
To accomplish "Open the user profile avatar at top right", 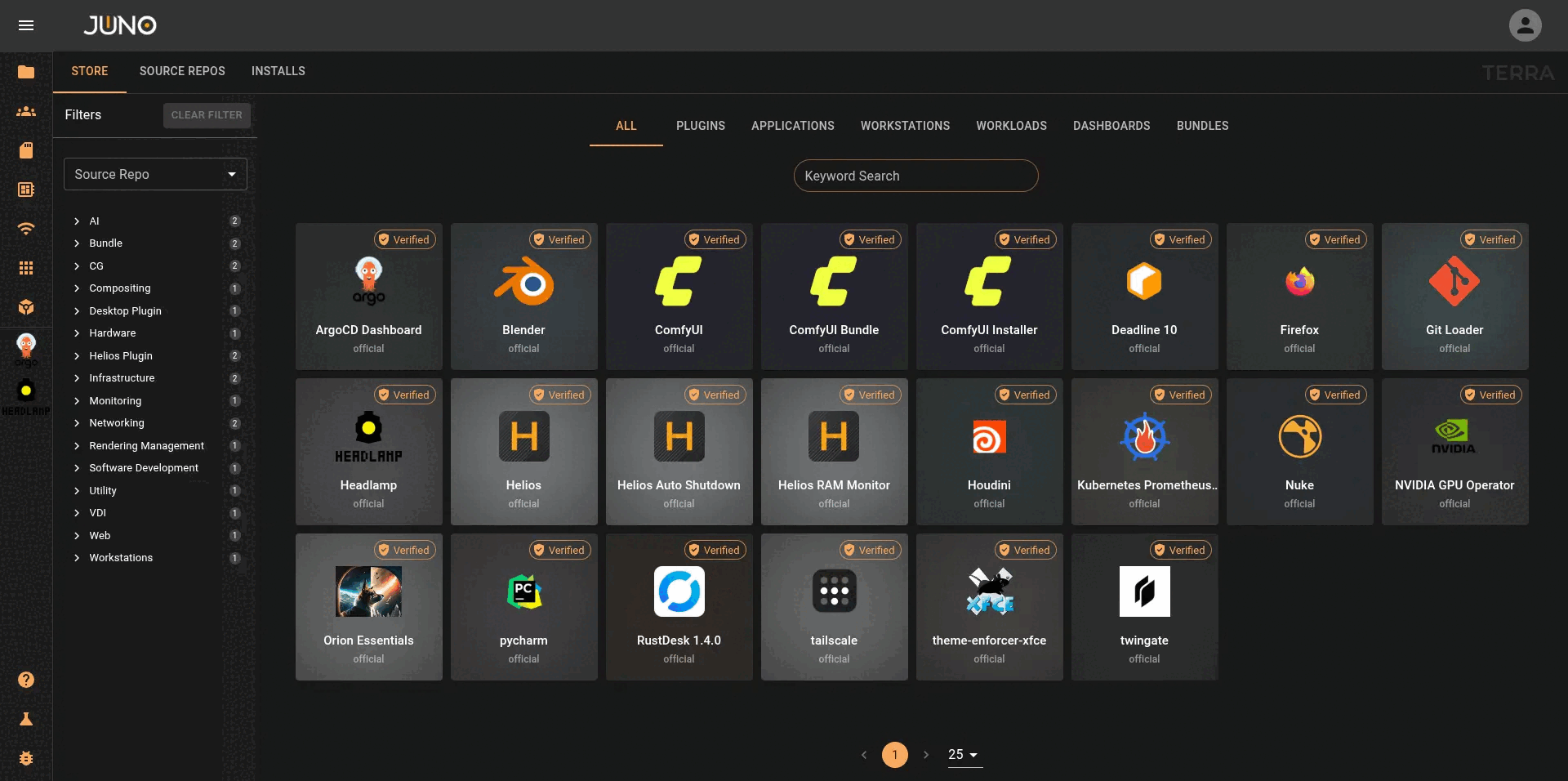I will pyautogui.click(x=1526, y=25).
